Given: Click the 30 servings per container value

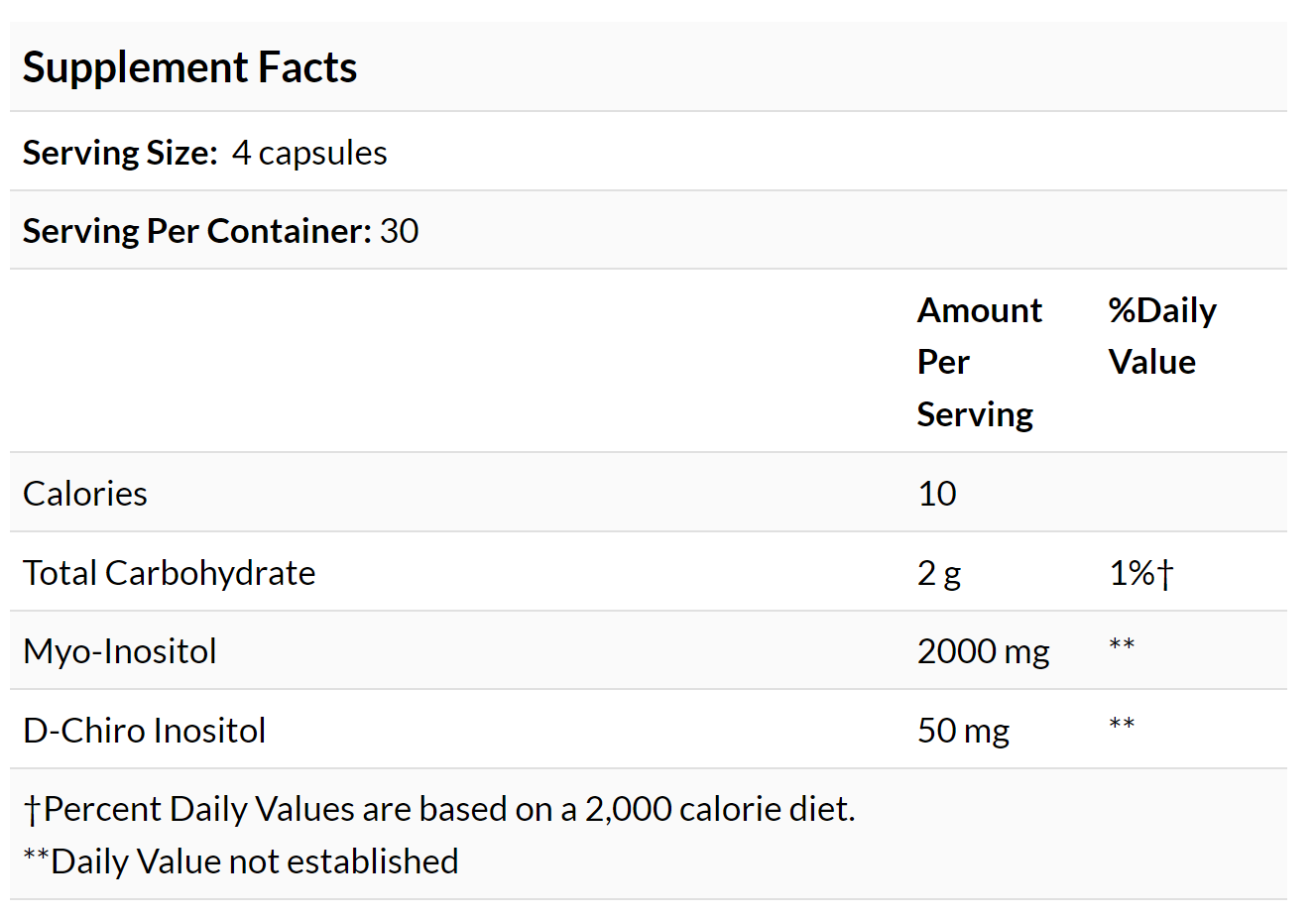Looking at the screenshot, I should [399, 231].
